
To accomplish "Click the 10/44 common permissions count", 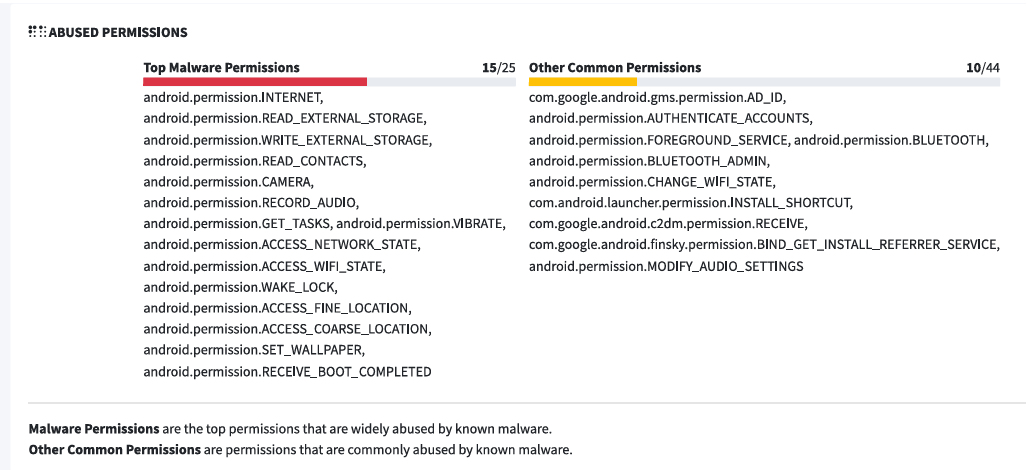I will [983, 68].
